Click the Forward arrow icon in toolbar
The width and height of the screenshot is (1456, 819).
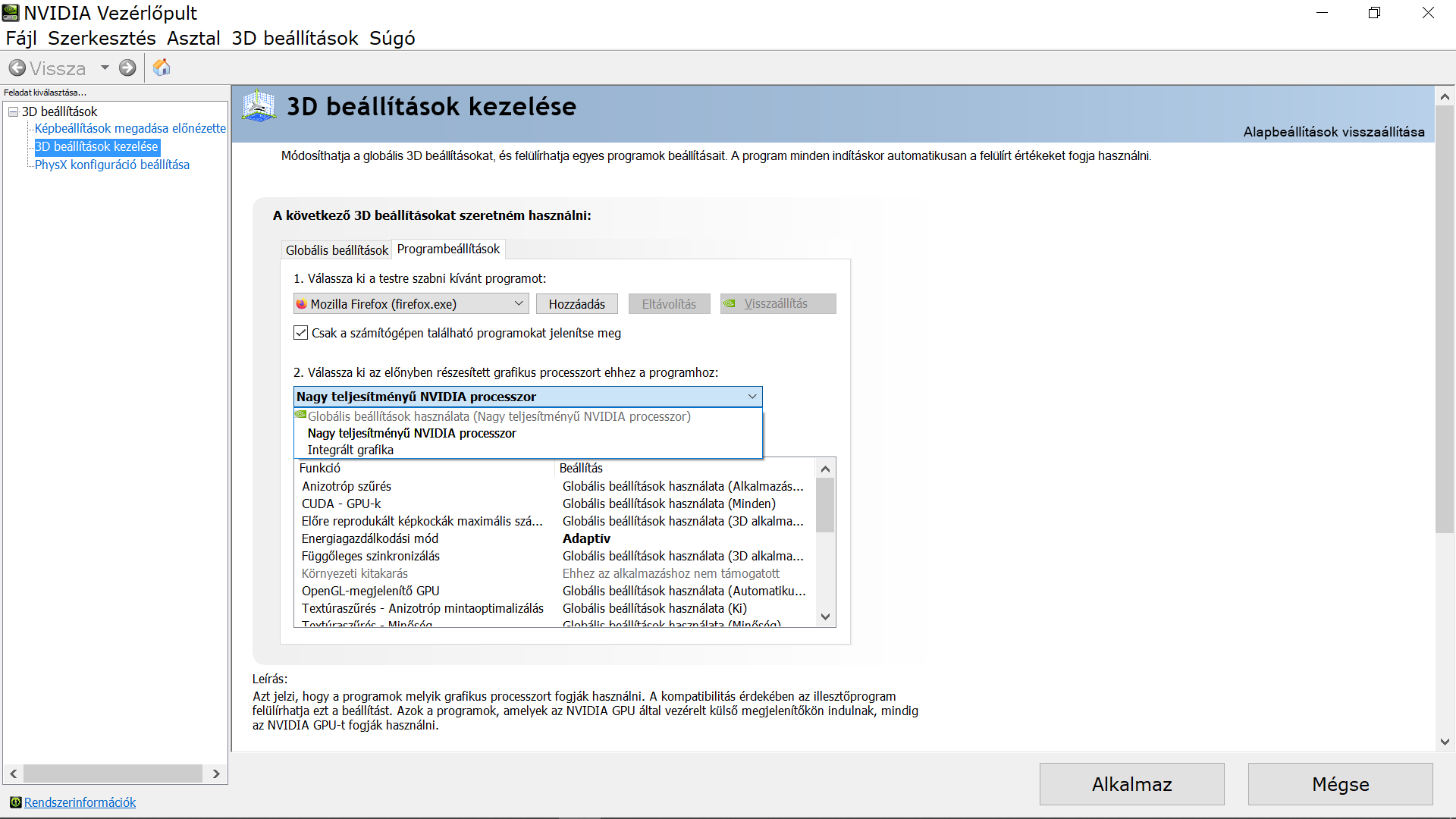[x=127, y=68]
